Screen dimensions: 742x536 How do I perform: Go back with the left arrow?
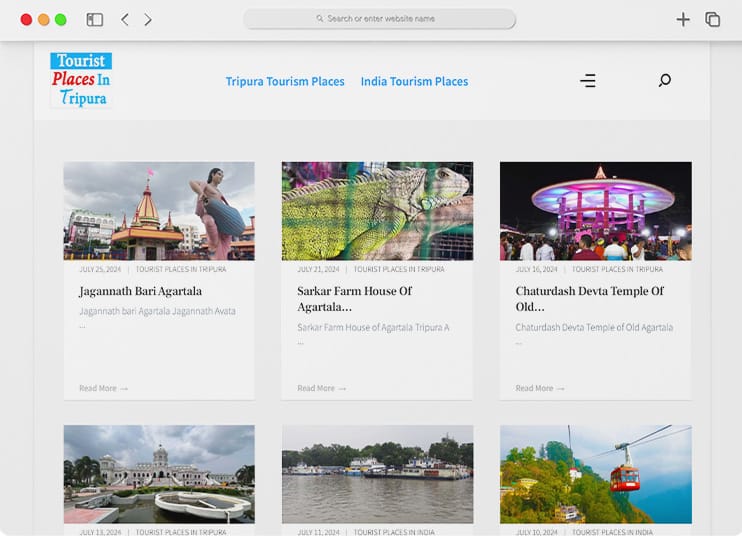[125, 19]
